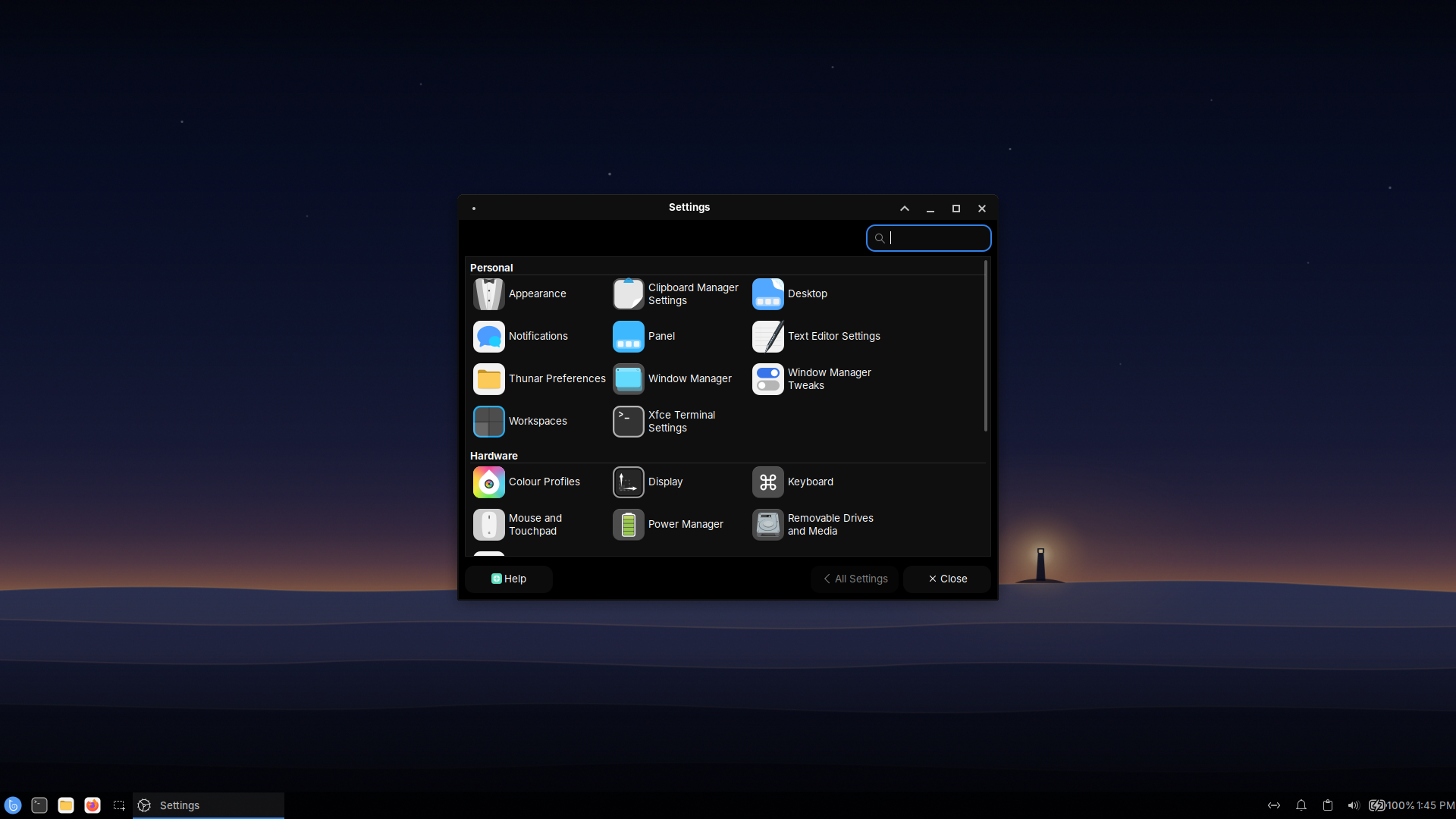The image size is (1456, 819).
Task: Open Mouse and Touchpad icon
Action: click(x=488, y=525)
